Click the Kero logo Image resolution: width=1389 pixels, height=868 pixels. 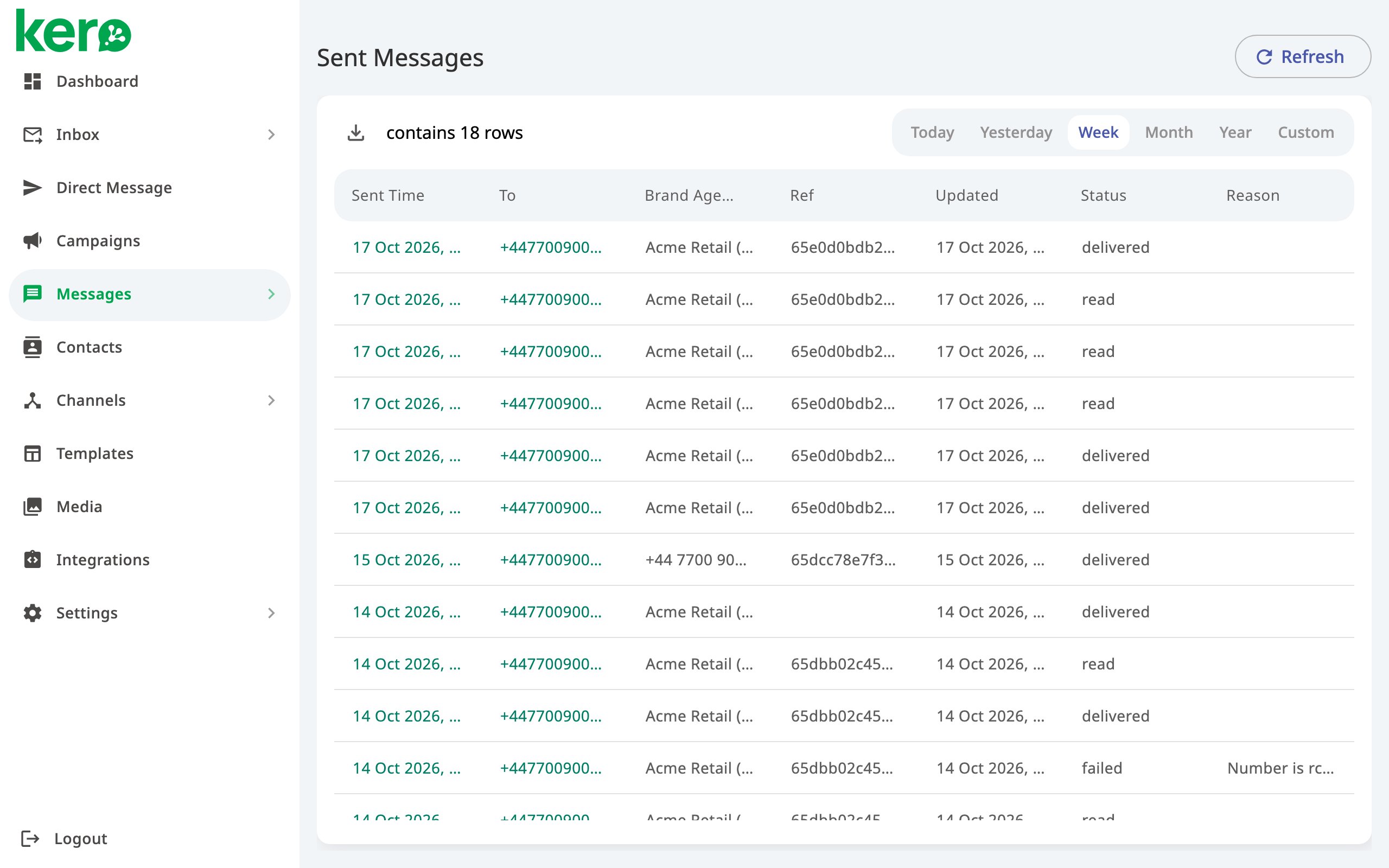tap(73, 31)
